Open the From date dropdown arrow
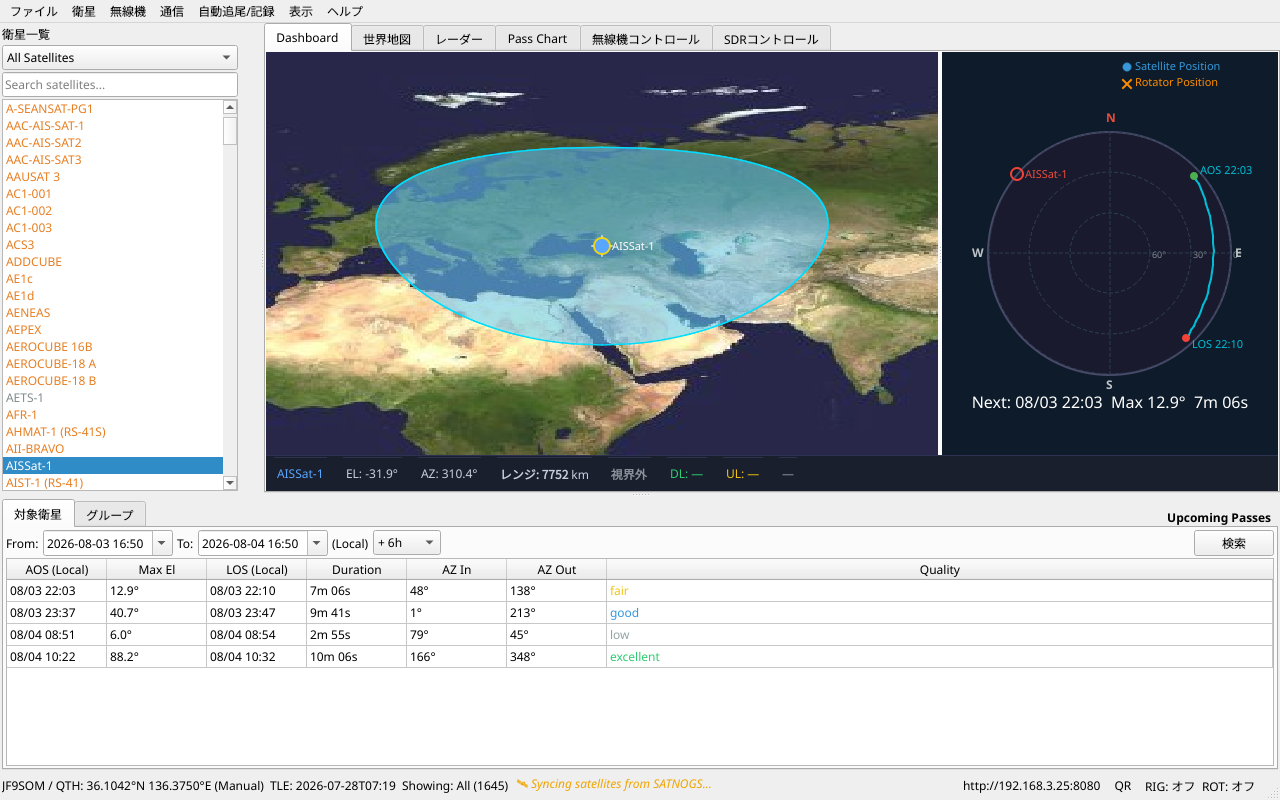 point(163,543)
